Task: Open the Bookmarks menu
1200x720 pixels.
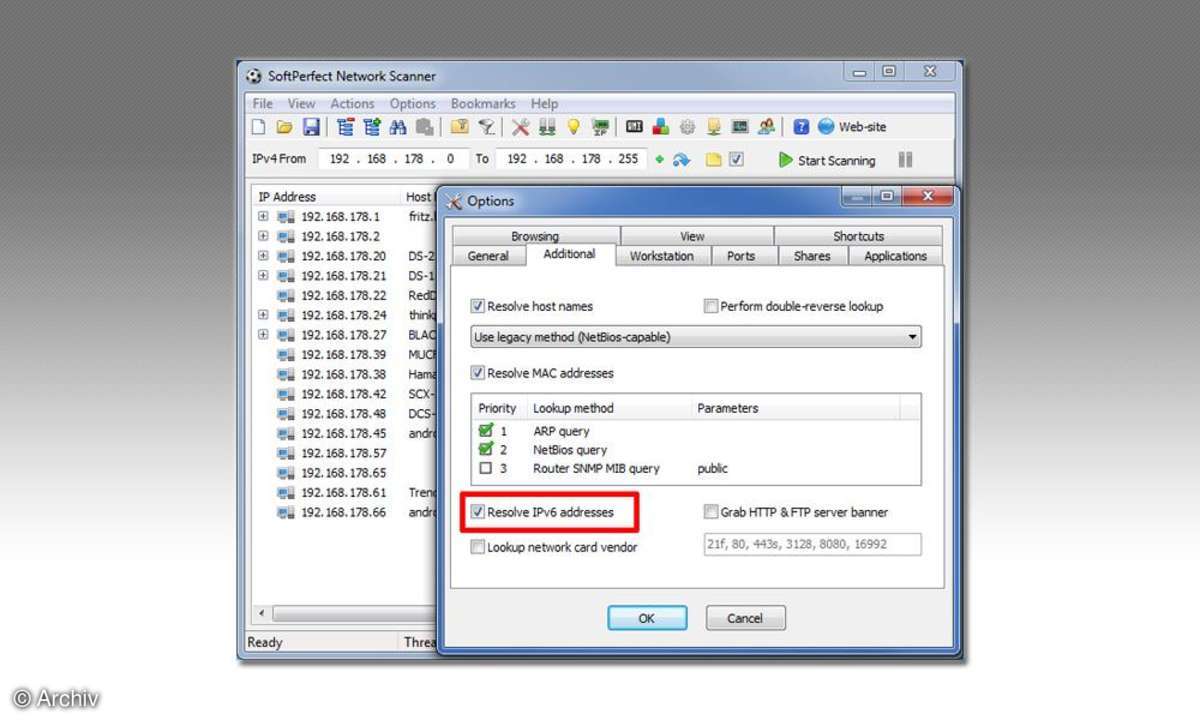Action: coord(483,103)
